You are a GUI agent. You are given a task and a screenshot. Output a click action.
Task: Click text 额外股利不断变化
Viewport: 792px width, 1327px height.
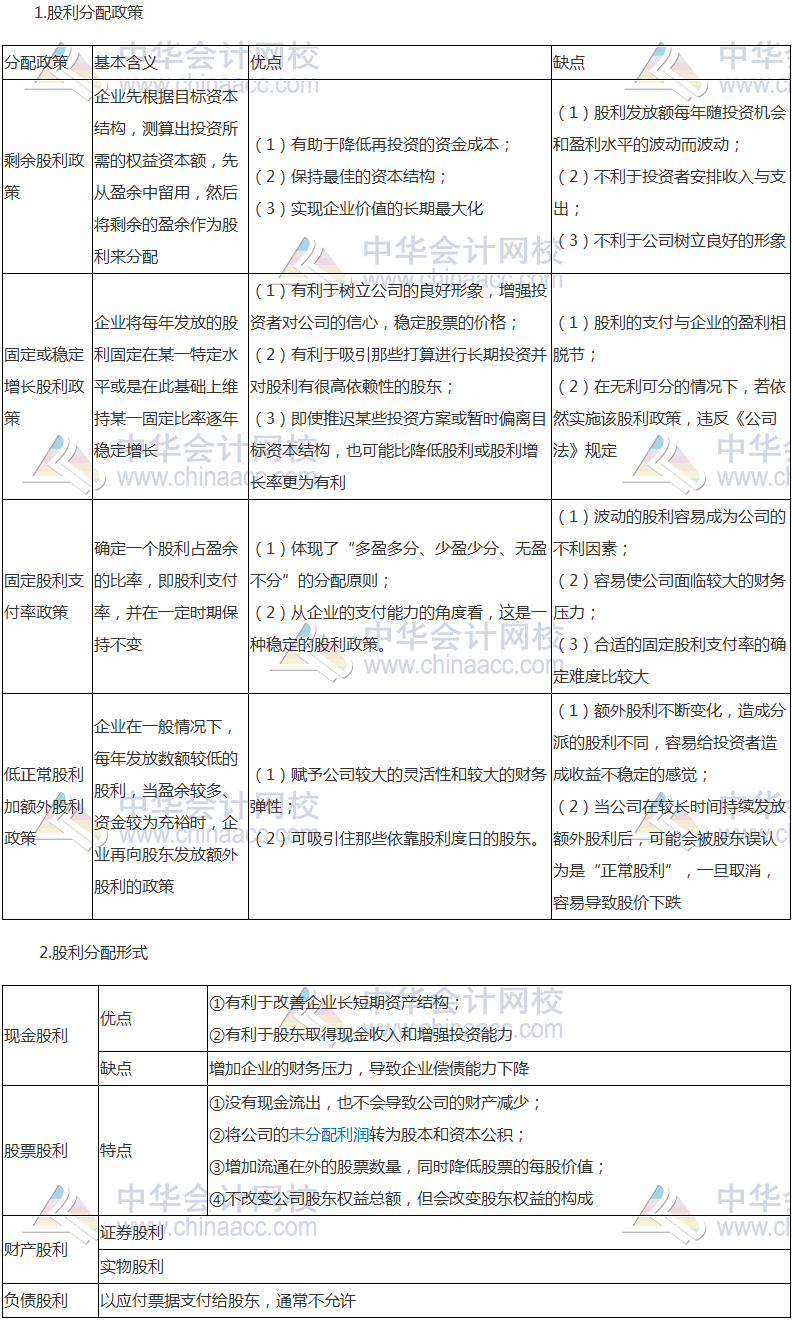click(x=670, y=742)
